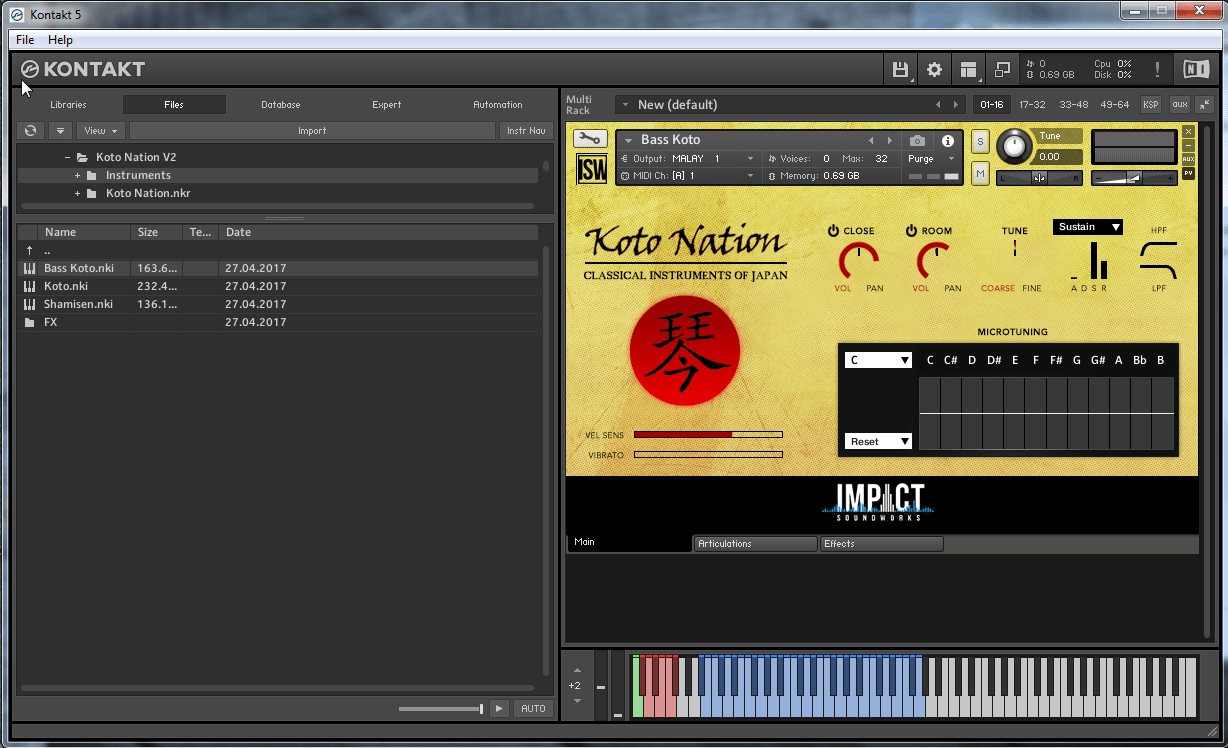
Task: Go to previous multi preset arrow
Action: pos(938,105)
